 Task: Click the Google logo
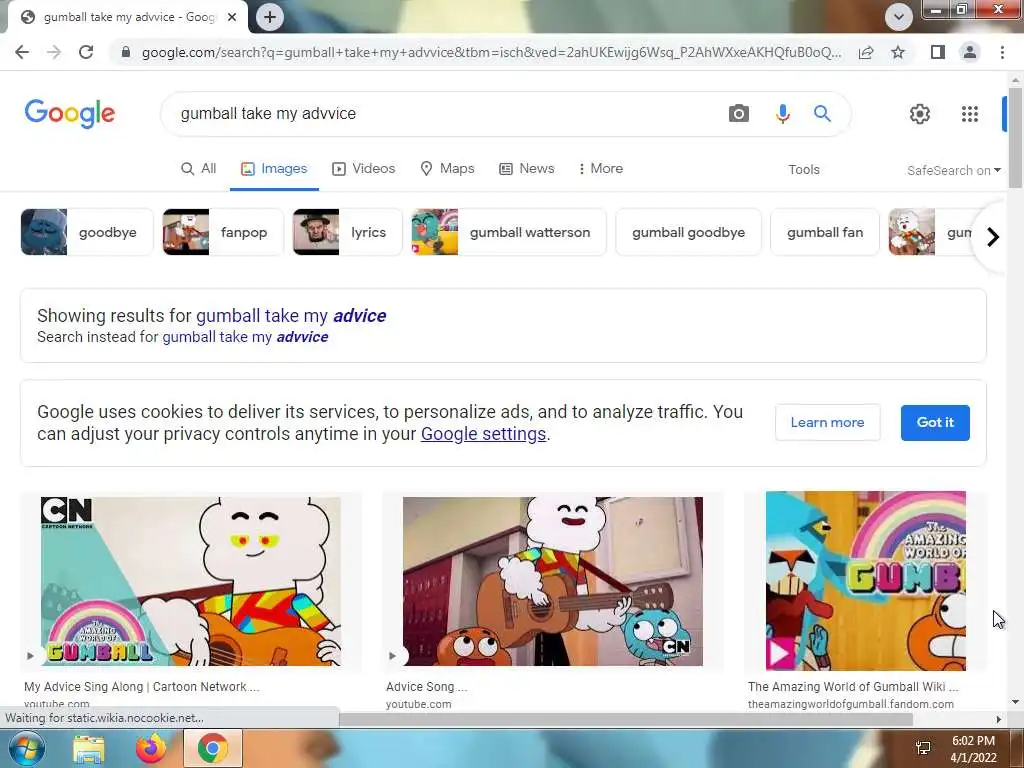70,114
